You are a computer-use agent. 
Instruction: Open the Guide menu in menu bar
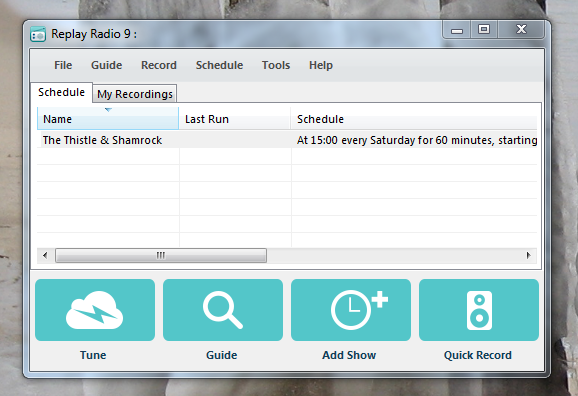107,65
